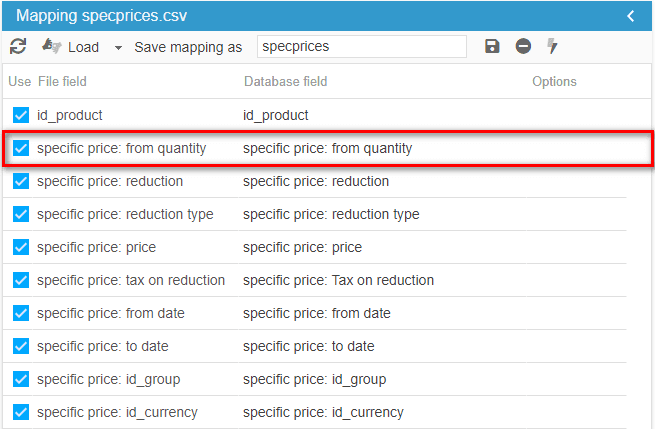This screenshot has height=429, width=655.
Task: Toggle the from quantity row checkbox
Action: click(x=21, y=149)
